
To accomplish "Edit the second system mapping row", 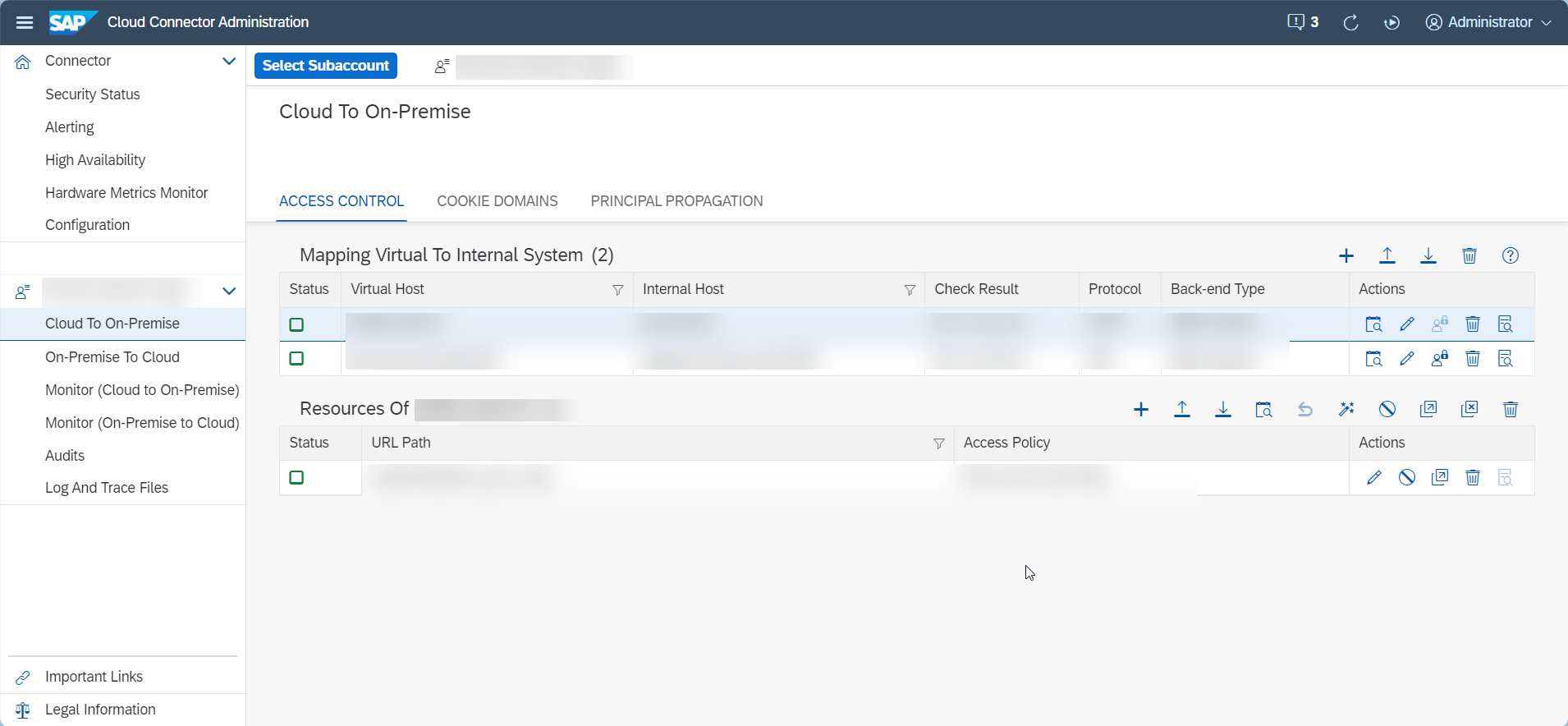I will pyautogui.click(x=1407, y=359).
